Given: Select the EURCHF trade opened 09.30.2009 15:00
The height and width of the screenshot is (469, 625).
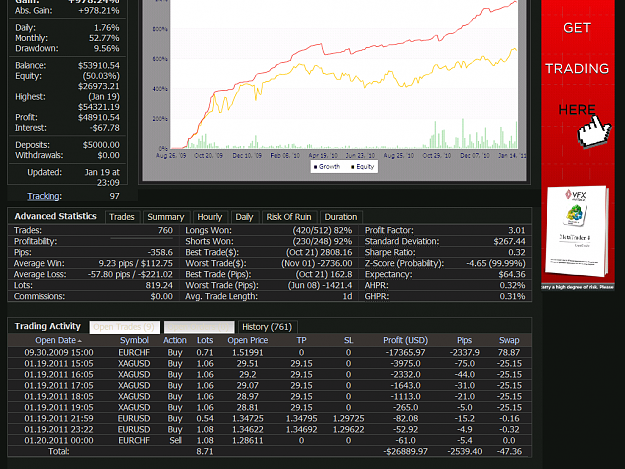Looking at the screenshot, I should coord(269,353).
